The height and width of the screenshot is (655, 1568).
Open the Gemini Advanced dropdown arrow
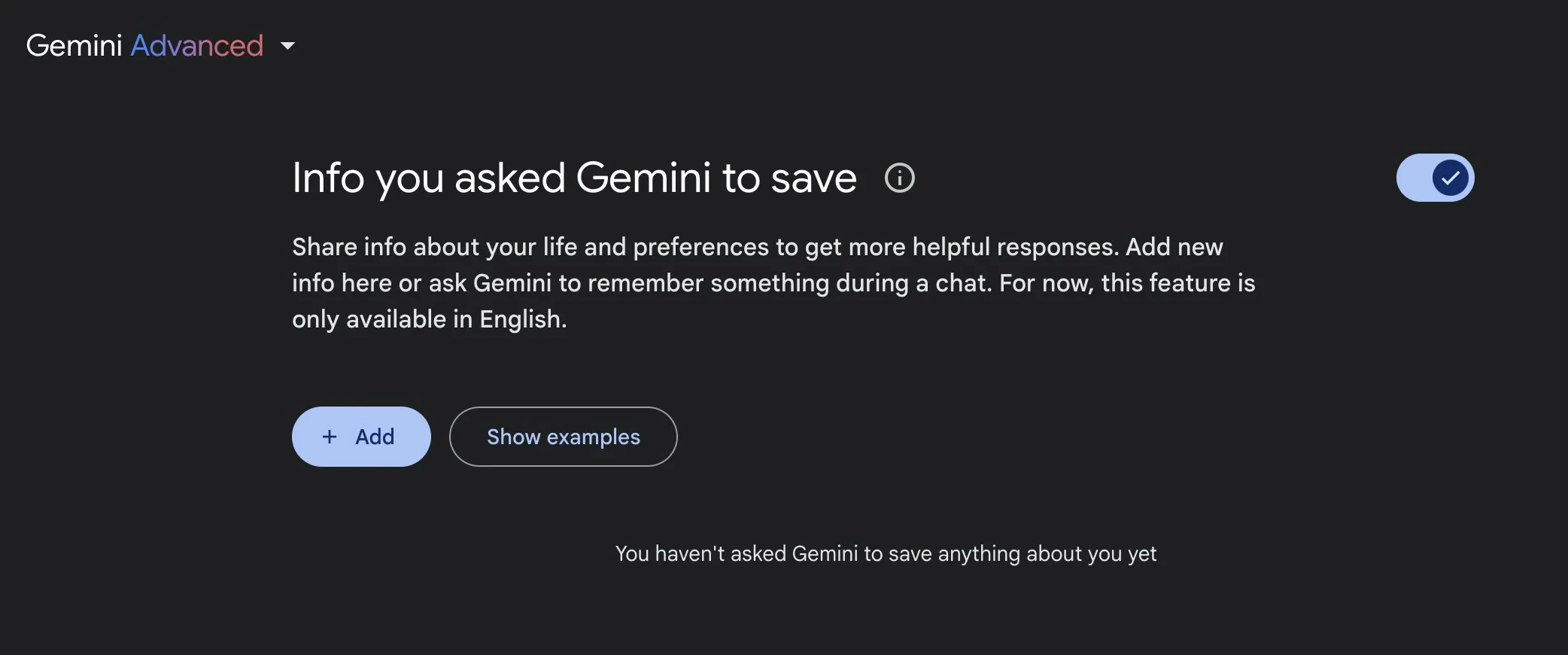click(x=287, y=46)
